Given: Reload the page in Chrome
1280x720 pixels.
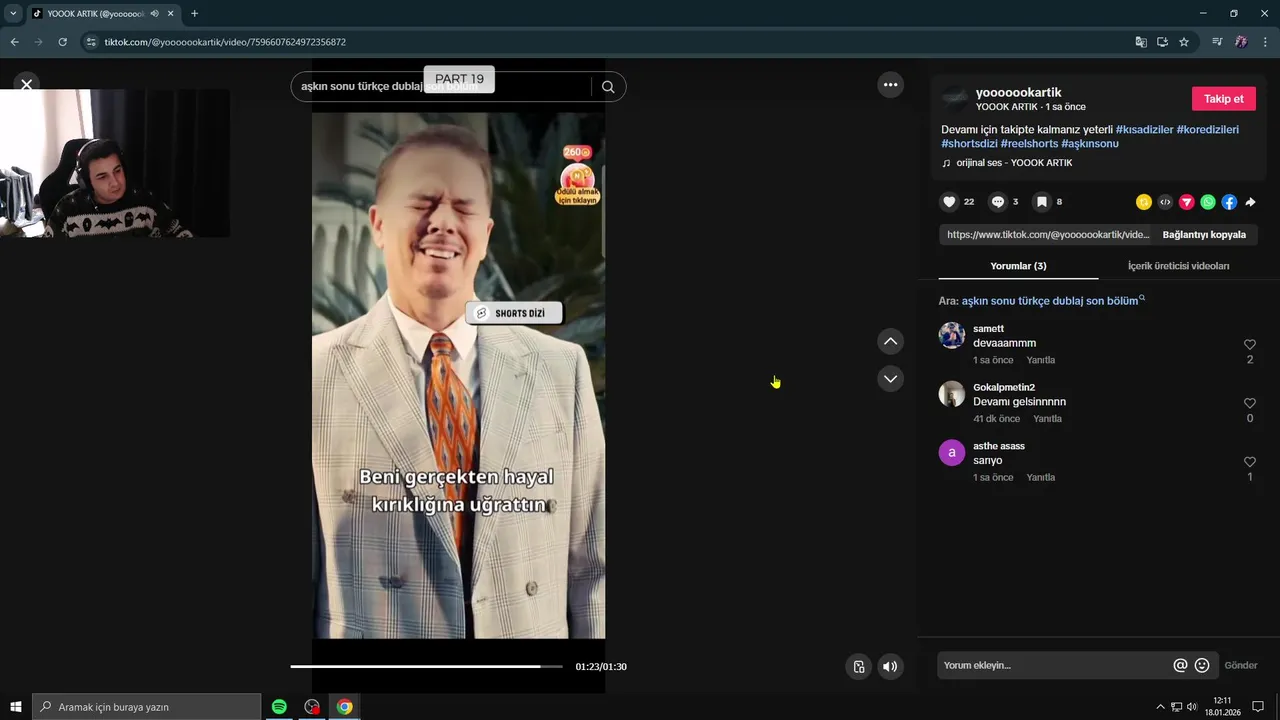Looking at the screenshot, I should (62, 42).
